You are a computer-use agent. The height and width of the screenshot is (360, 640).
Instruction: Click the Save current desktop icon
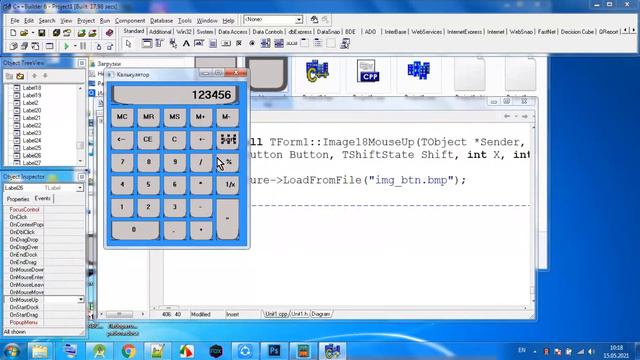[x=314, y=20]
